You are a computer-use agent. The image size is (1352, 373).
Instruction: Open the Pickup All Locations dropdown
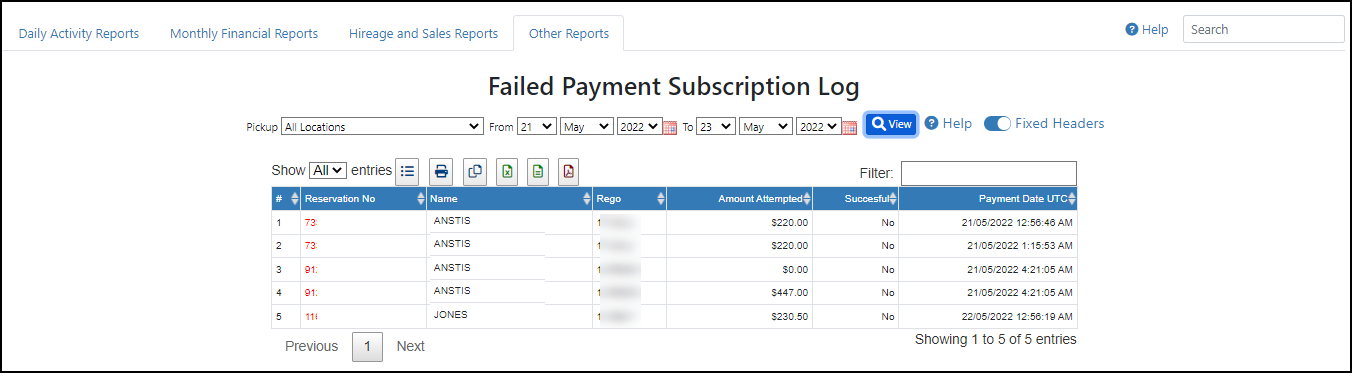(x=382, y=127)
